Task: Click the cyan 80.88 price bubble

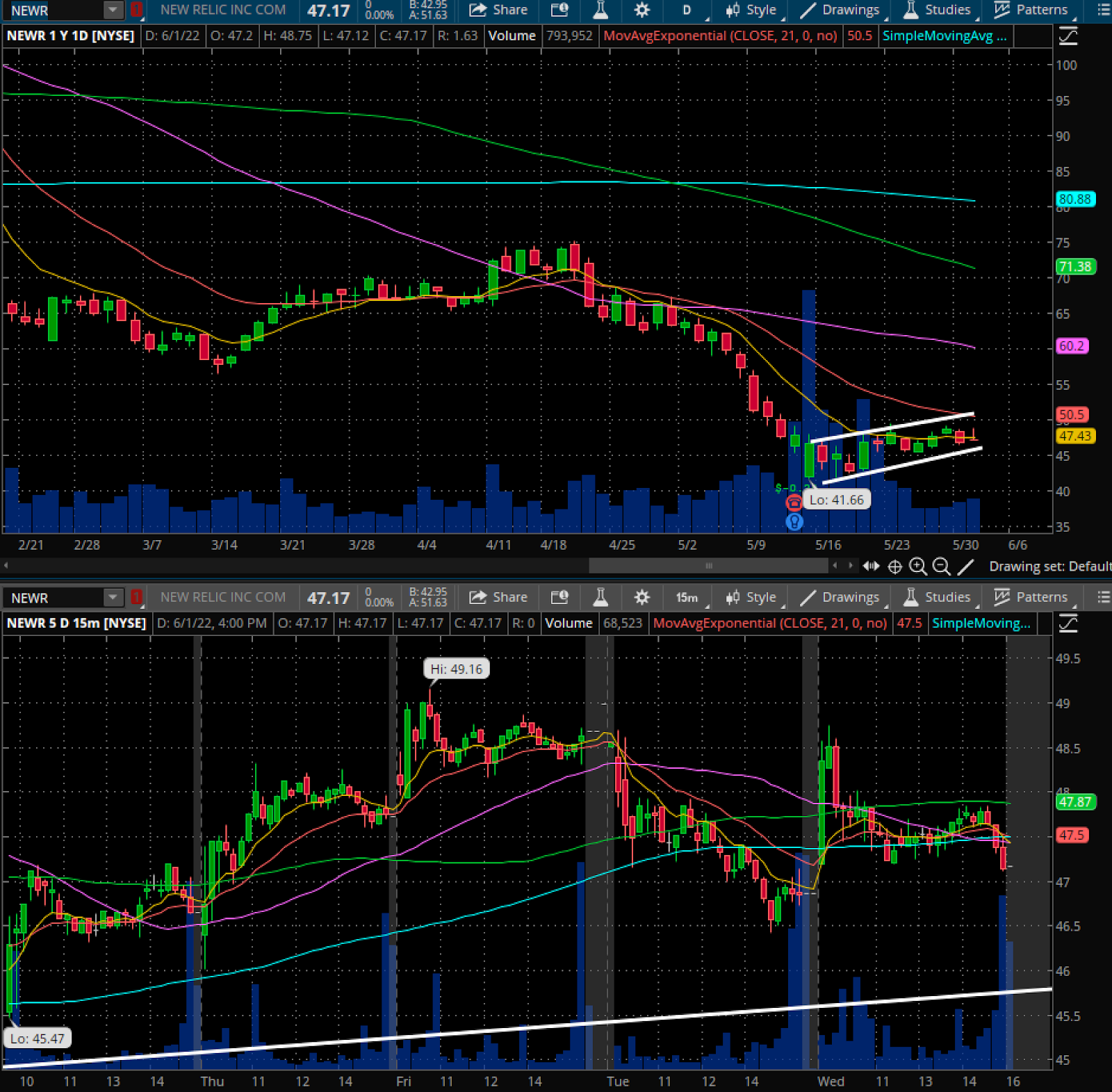Action: (x=1075, y=199)
